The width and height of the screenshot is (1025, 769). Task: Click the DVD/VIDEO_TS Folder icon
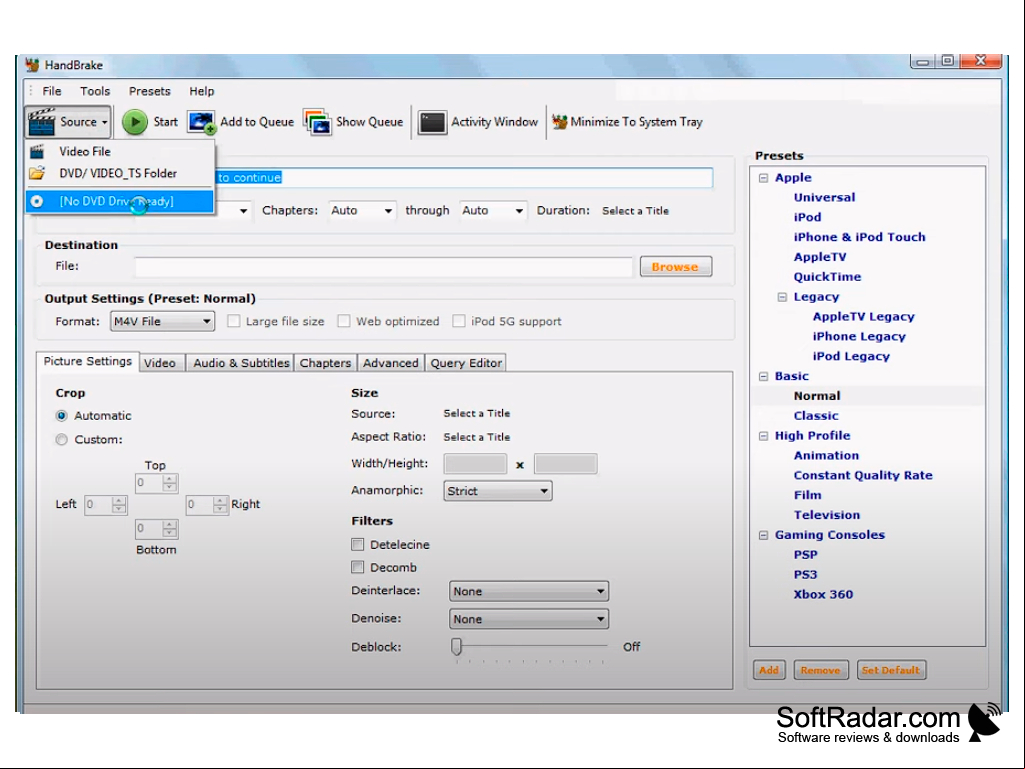tap(37, 173)
